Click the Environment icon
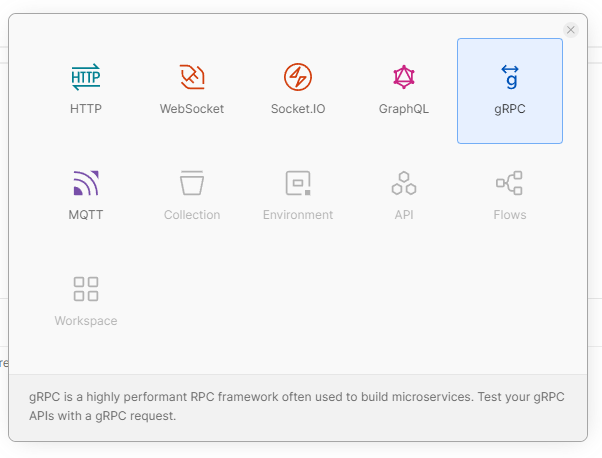 (x=298, y=183)
